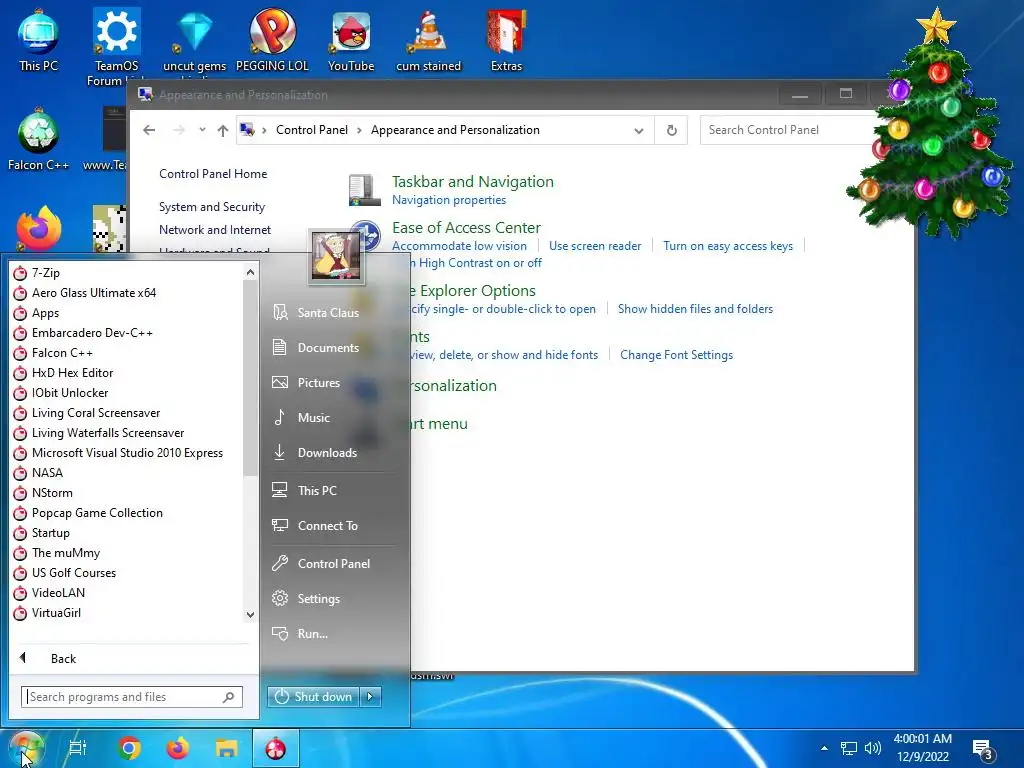The height and width of the screenshot is (768, 1024).
Task: Click the programs list scroll-down arrow
Action: tap(250, 615)
